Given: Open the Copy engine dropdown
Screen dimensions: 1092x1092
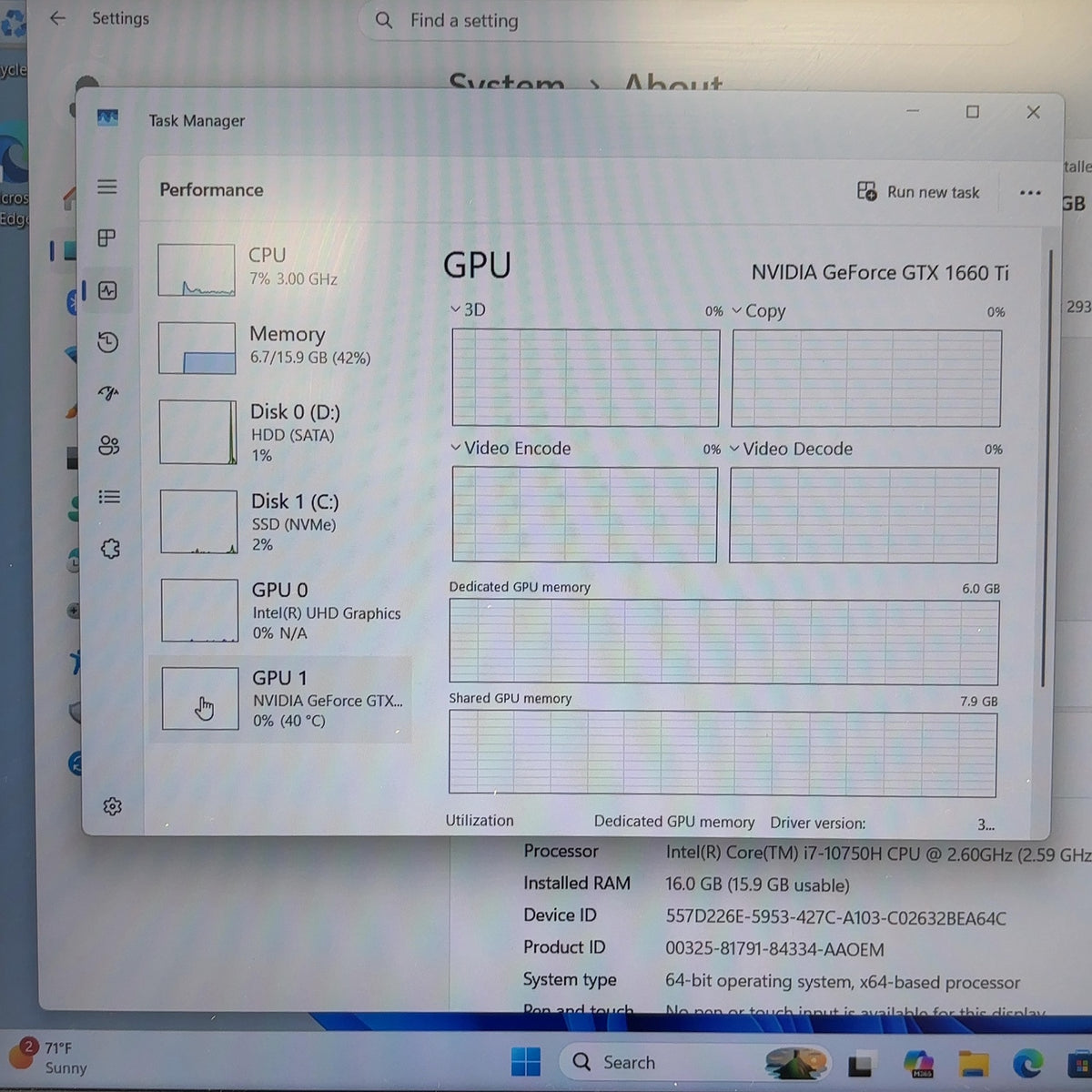Looking at the screenshot, I should [x=759, y=311].
